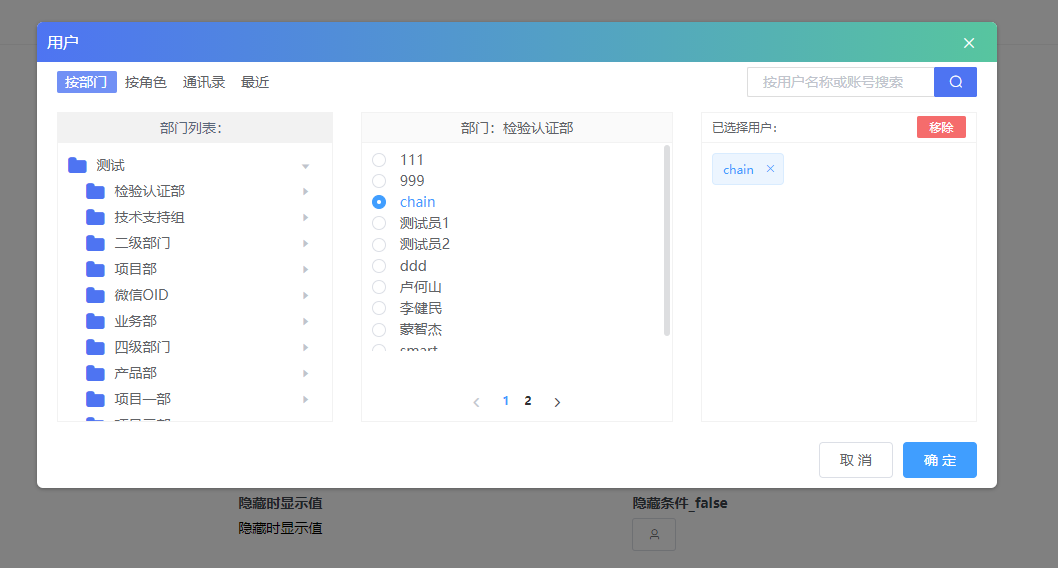Expand the 业务部 tree node arrow
This screenshot has width=1058, height=568.
(x=306, y=321)
